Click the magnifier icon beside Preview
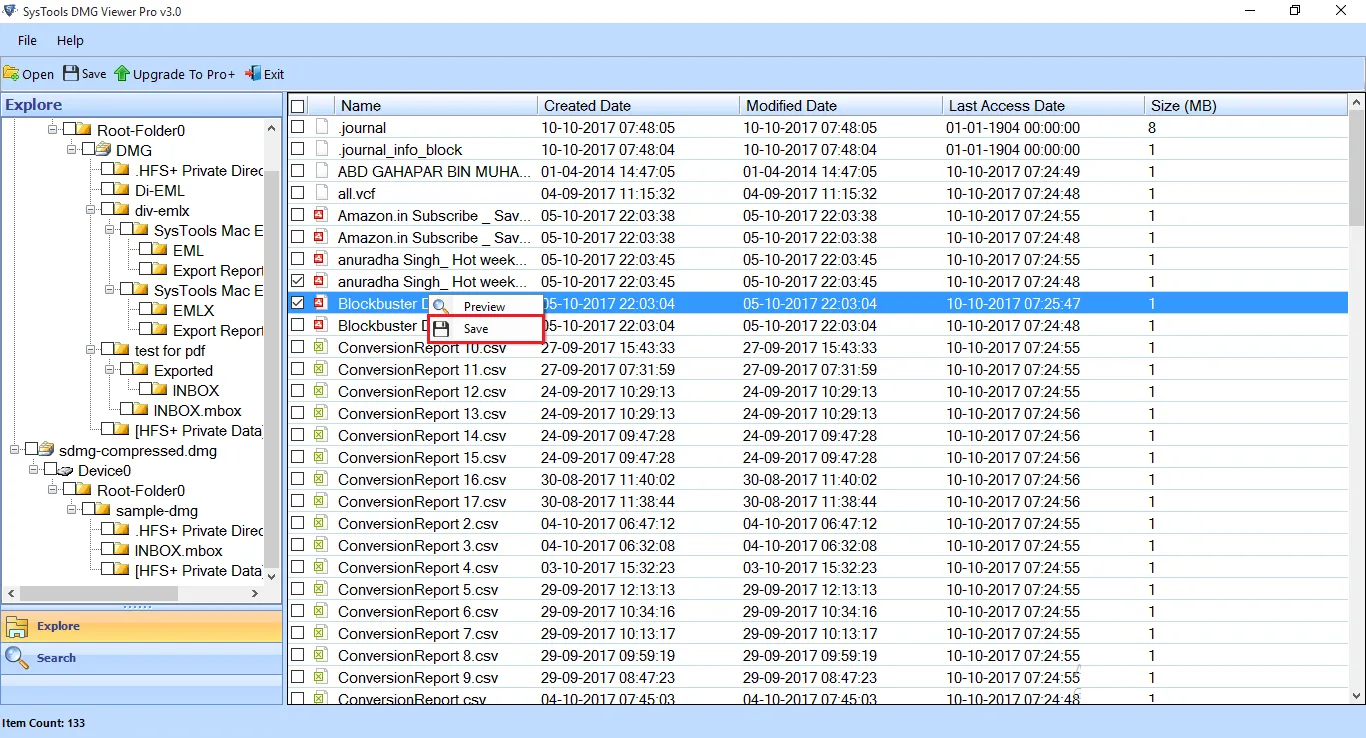The width and height of the screenshot is (1366, 738). pyautogui.click(x=441, y=304)
